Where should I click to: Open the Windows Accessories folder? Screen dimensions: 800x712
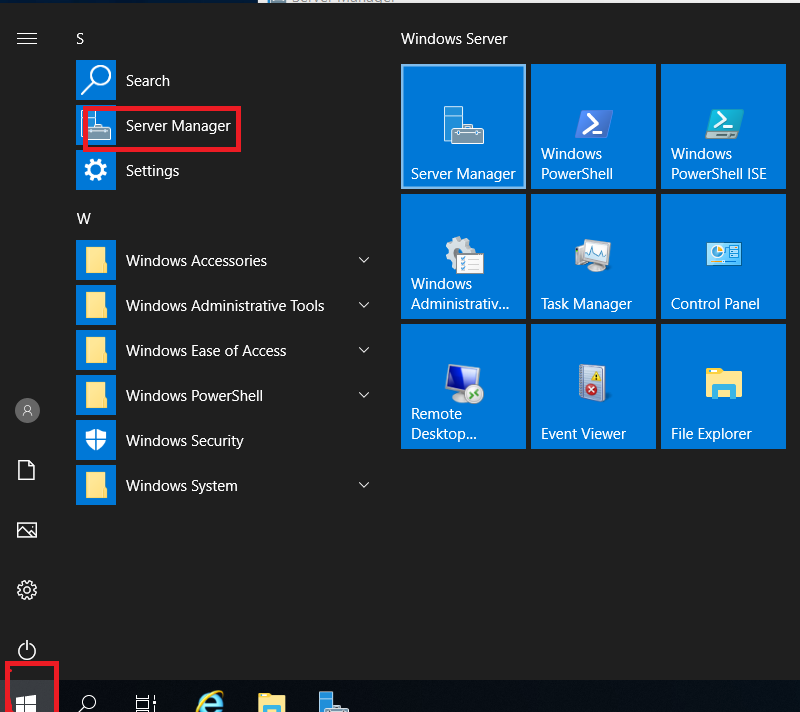click(224, 260)
